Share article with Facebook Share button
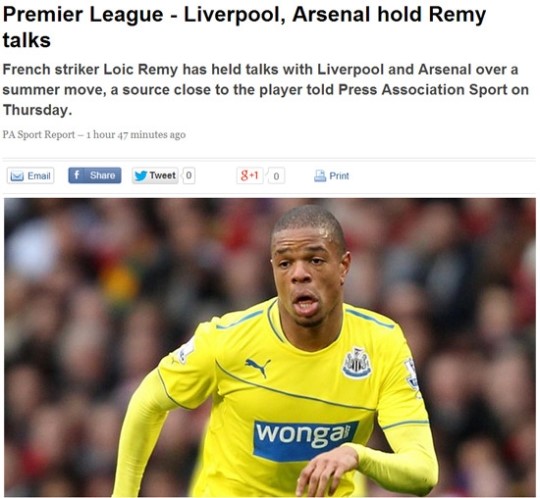 (95, 175)
